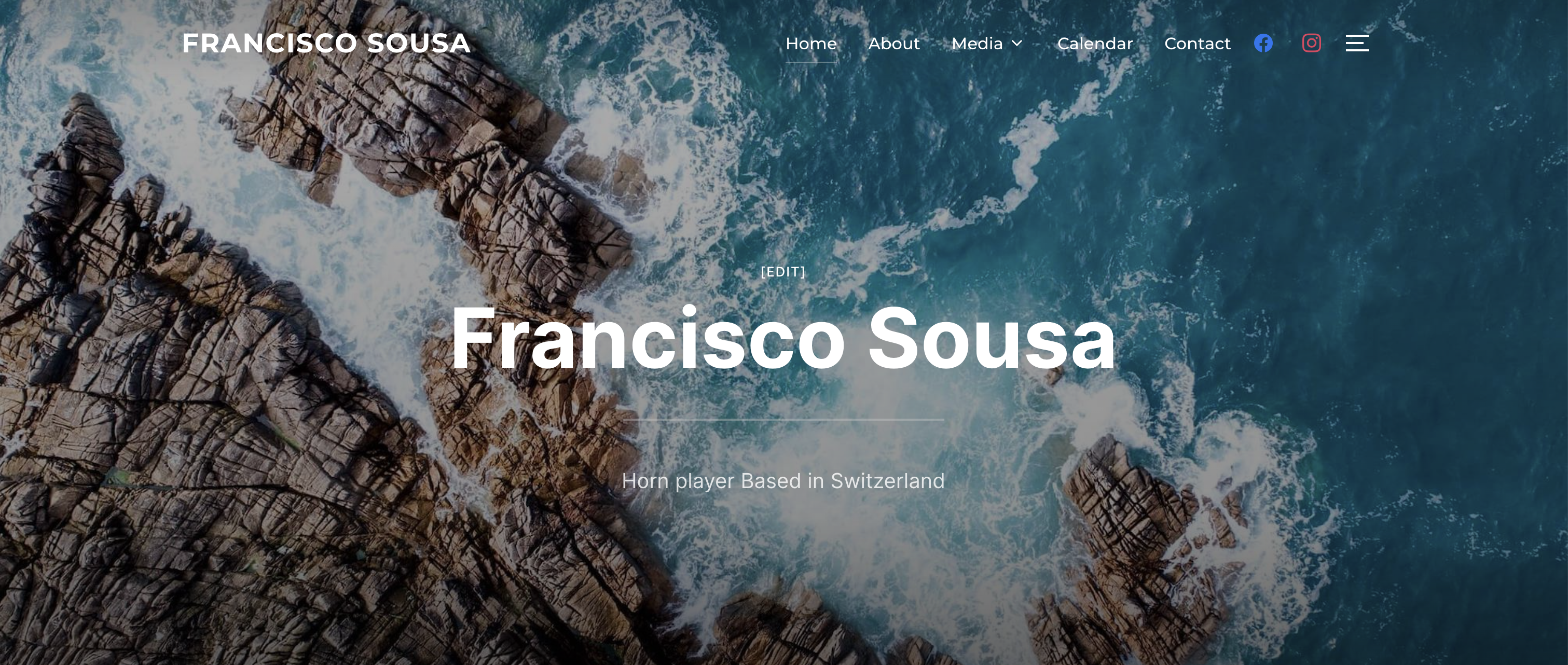Open the Instagram profile icon

click(1311, 43)
